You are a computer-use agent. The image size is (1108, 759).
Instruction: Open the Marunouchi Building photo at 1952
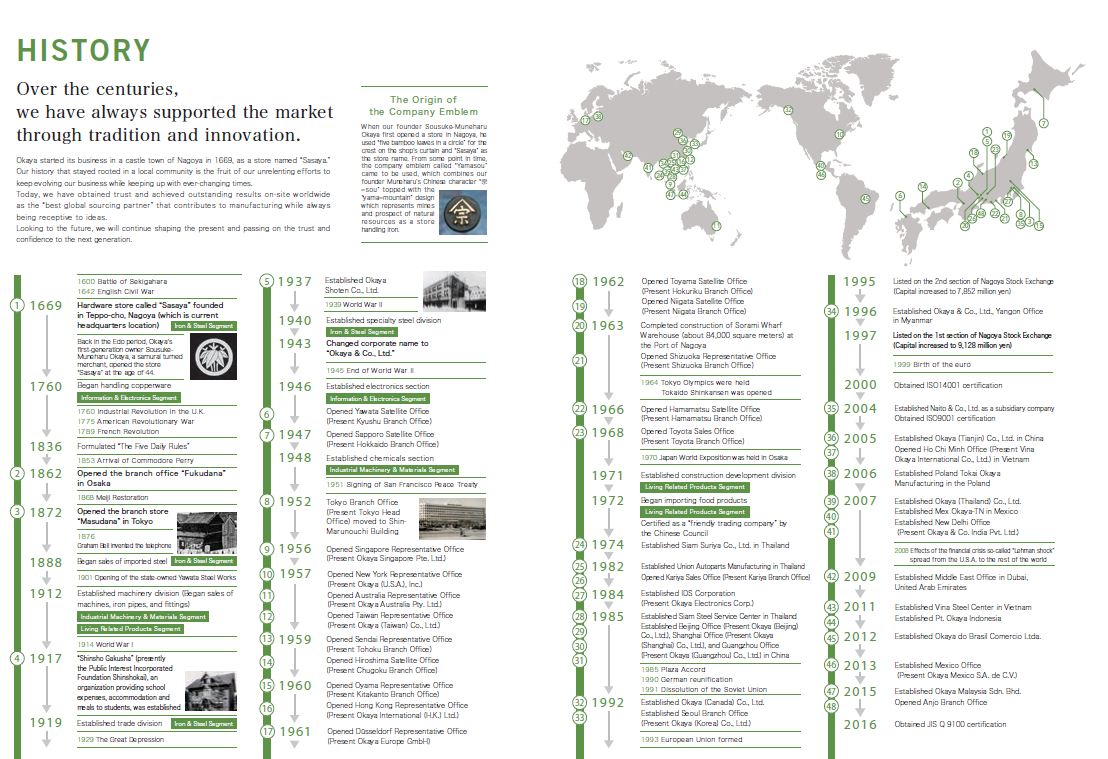click(452, 519)
